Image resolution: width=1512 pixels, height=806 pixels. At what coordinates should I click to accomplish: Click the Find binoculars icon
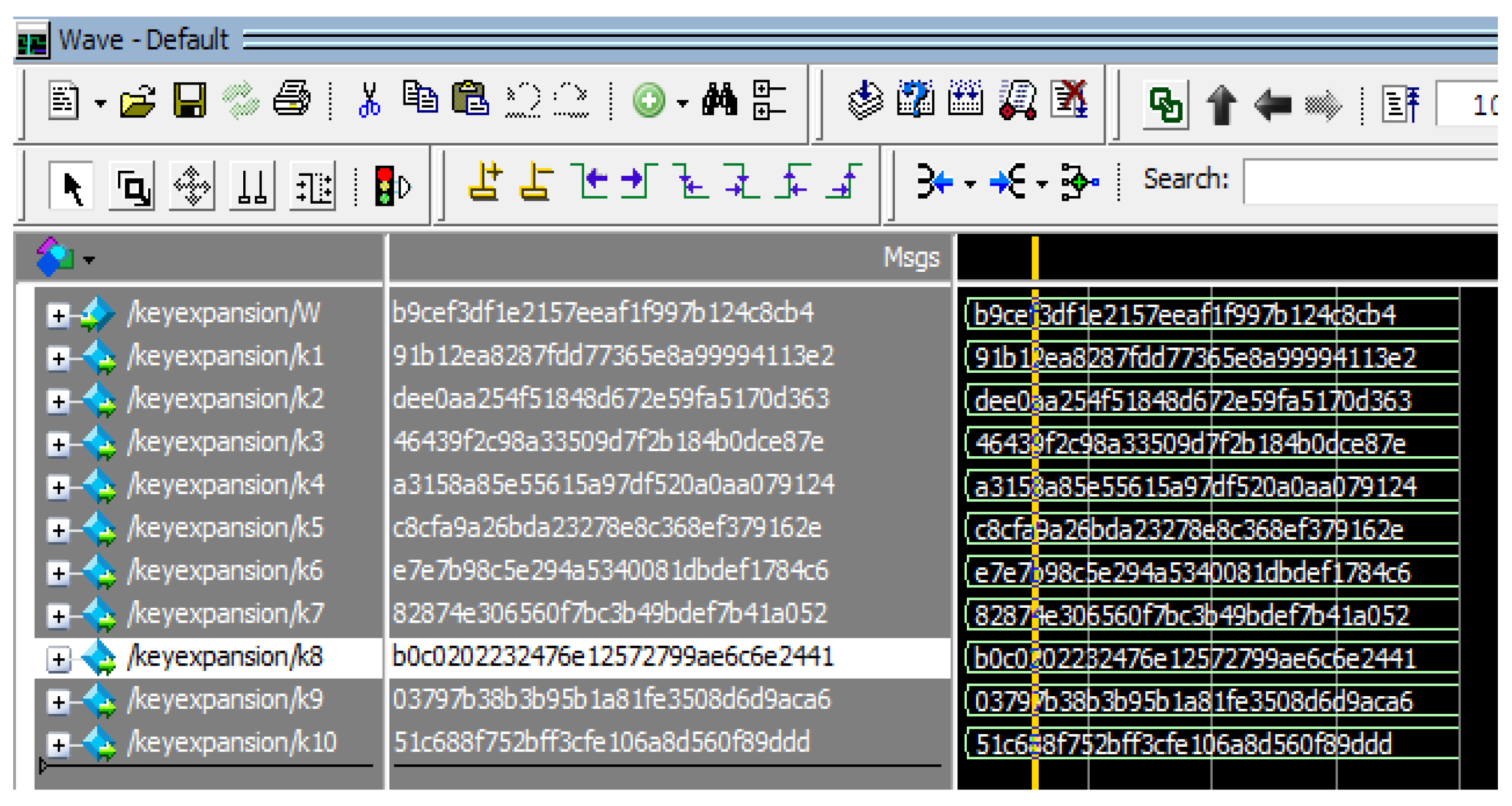tap(720, 100)
